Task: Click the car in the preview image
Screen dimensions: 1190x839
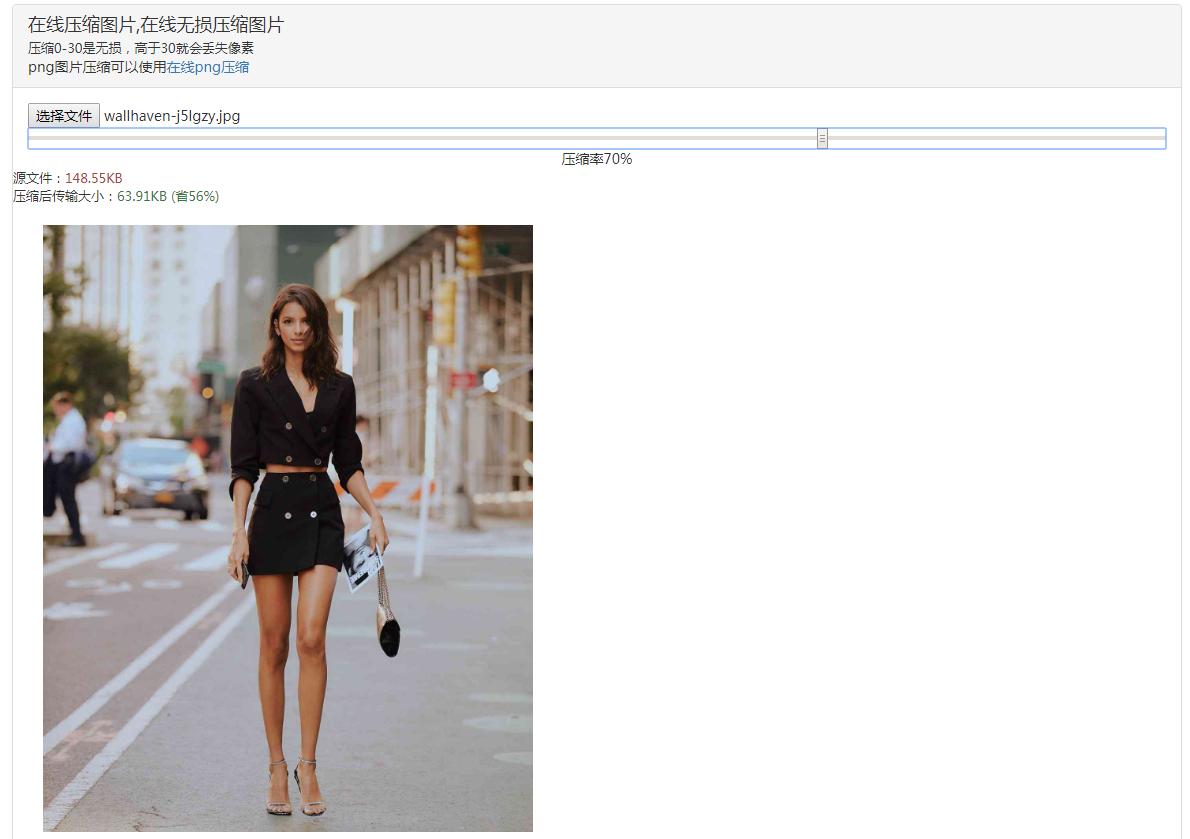Action: coord(155,477)
